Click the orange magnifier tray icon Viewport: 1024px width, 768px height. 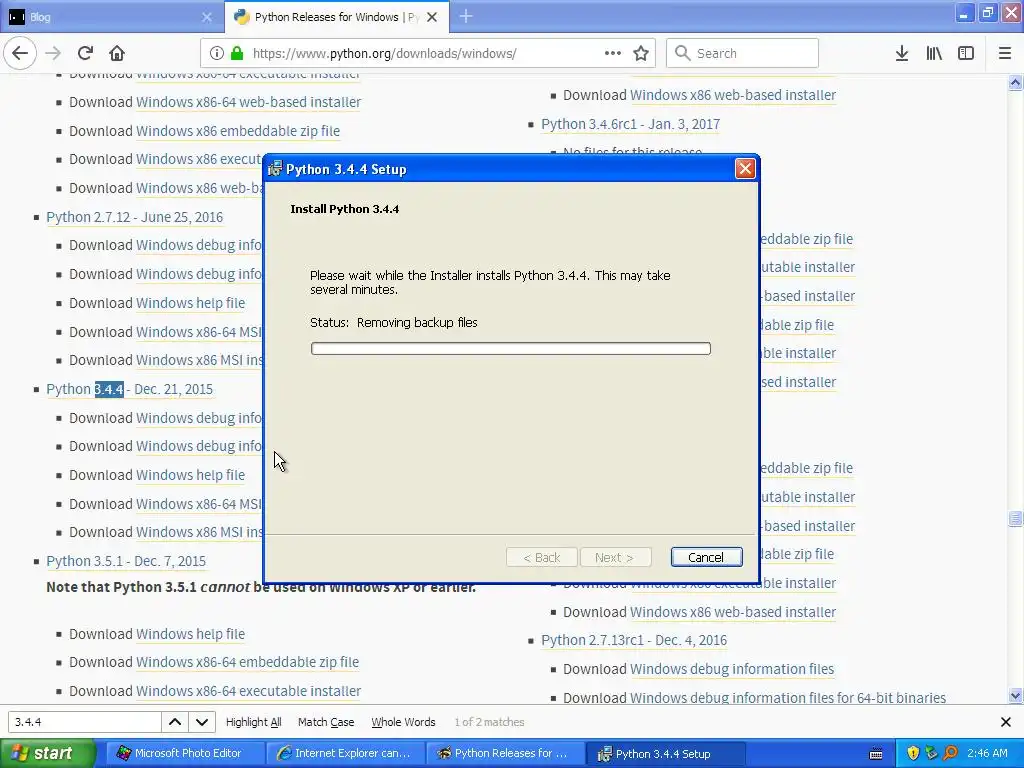[x=950, y=753]
